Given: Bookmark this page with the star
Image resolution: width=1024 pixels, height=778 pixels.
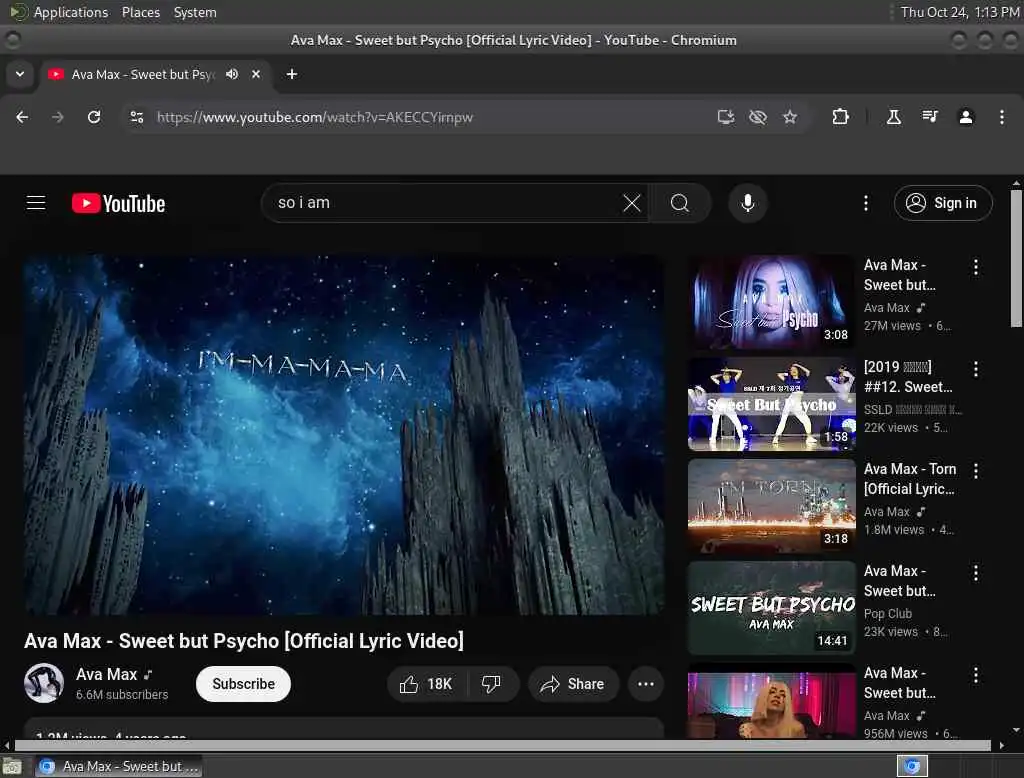Looking at the screenshot, I should (x=790, y=117).
